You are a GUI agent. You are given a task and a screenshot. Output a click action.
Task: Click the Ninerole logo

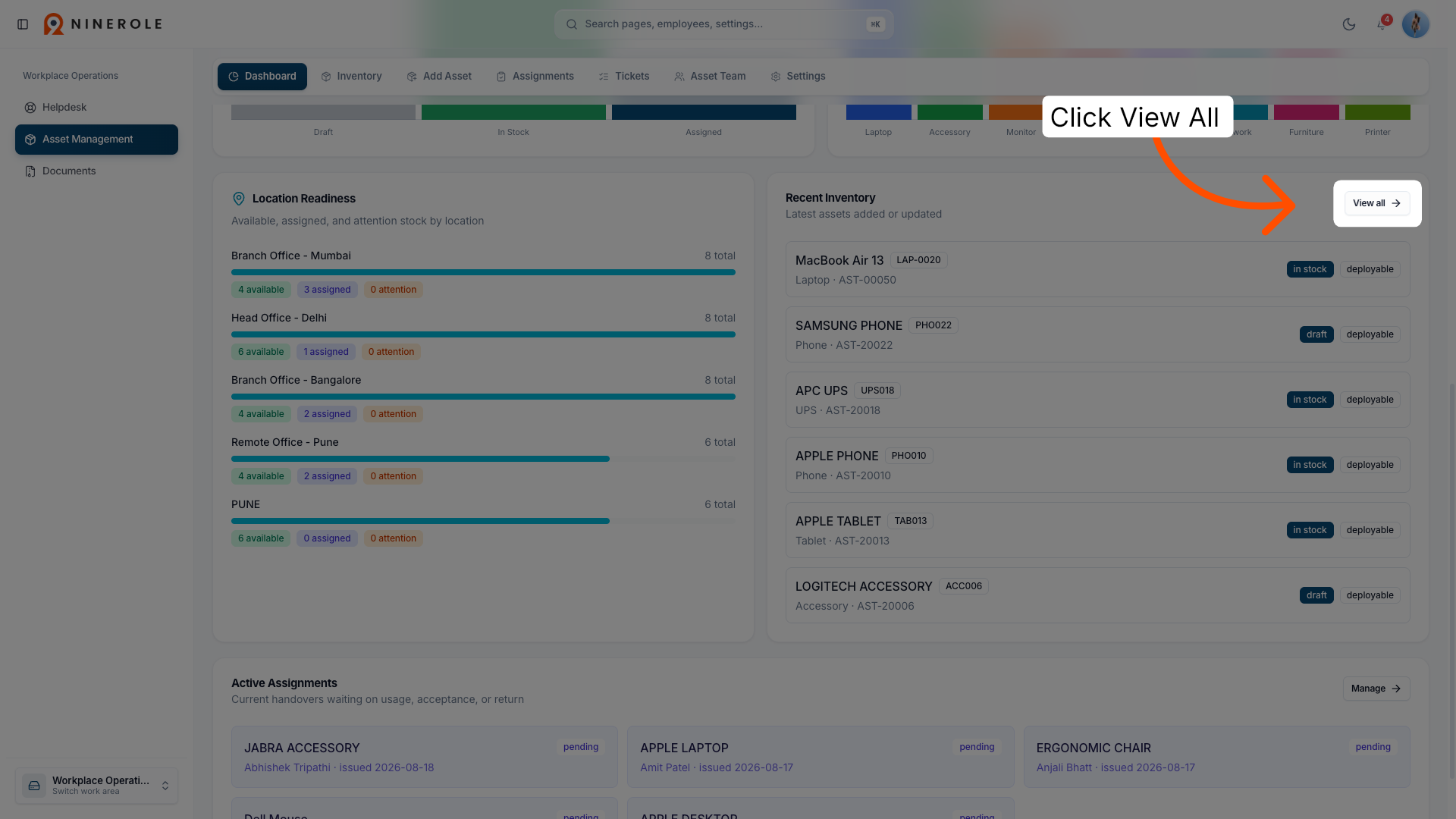(102, 24)
